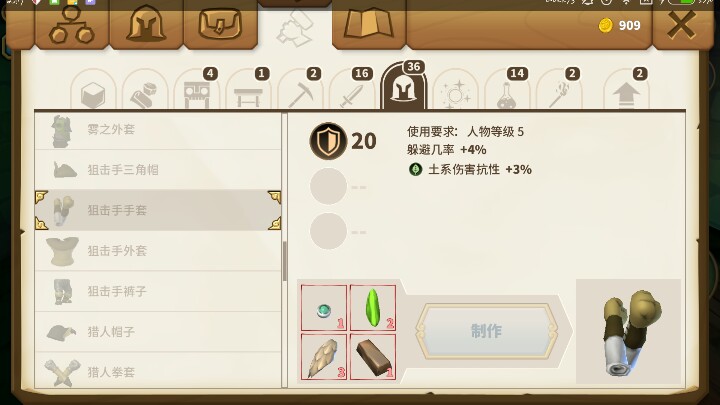The image size is (720, 405).
Task: Select the magic staff category
Action: (559, 90)
